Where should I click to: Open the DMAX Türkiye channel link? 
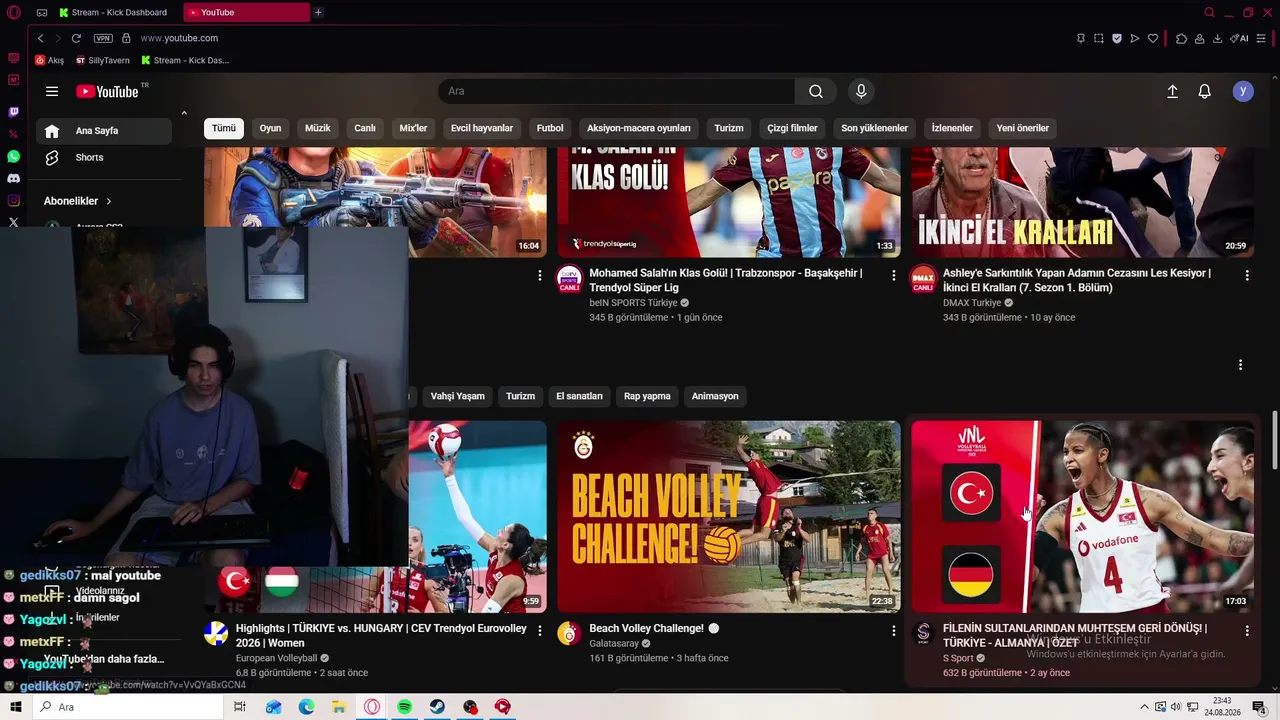point(972,303)
